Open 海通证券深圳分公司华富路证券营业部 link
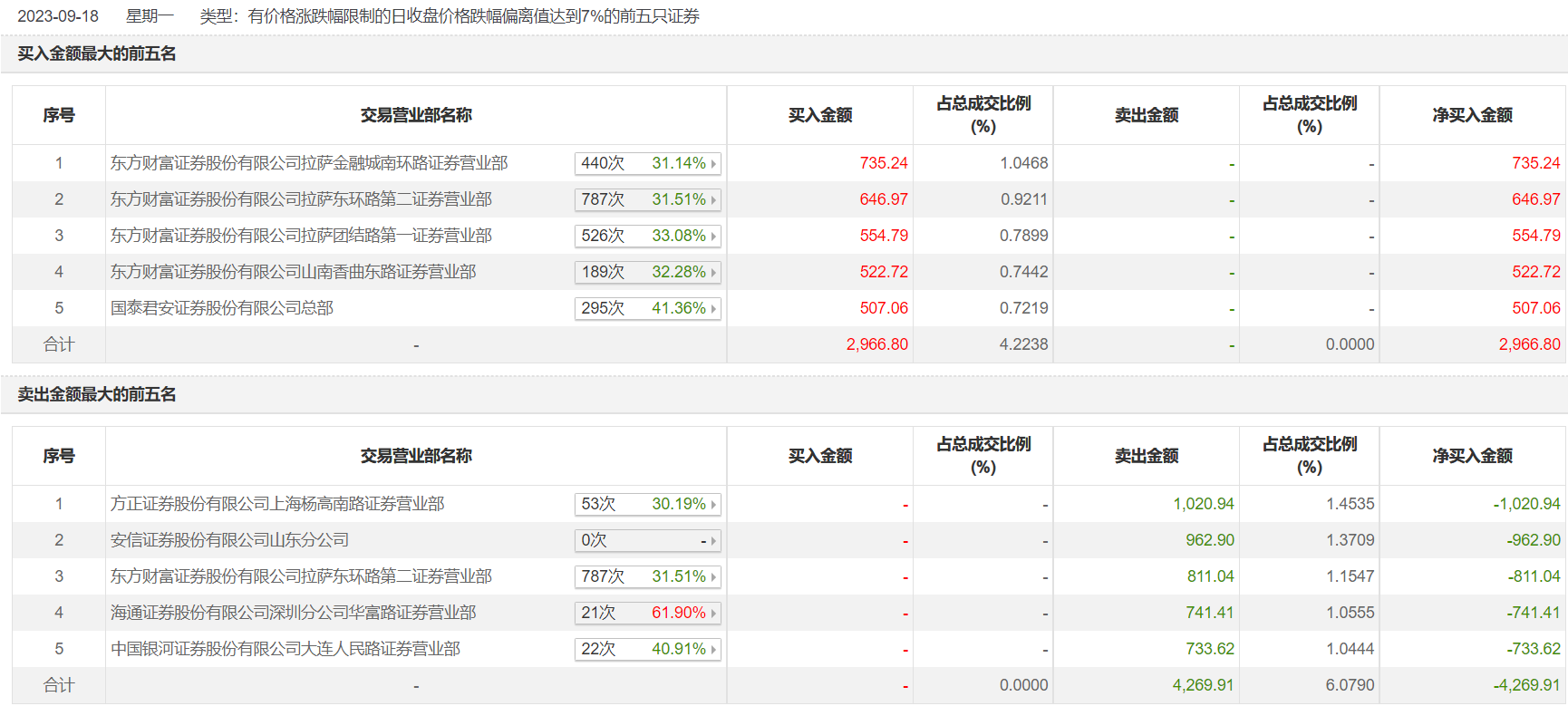The width and height of the screenshot is (1568, 706). (x=293, y=613)
